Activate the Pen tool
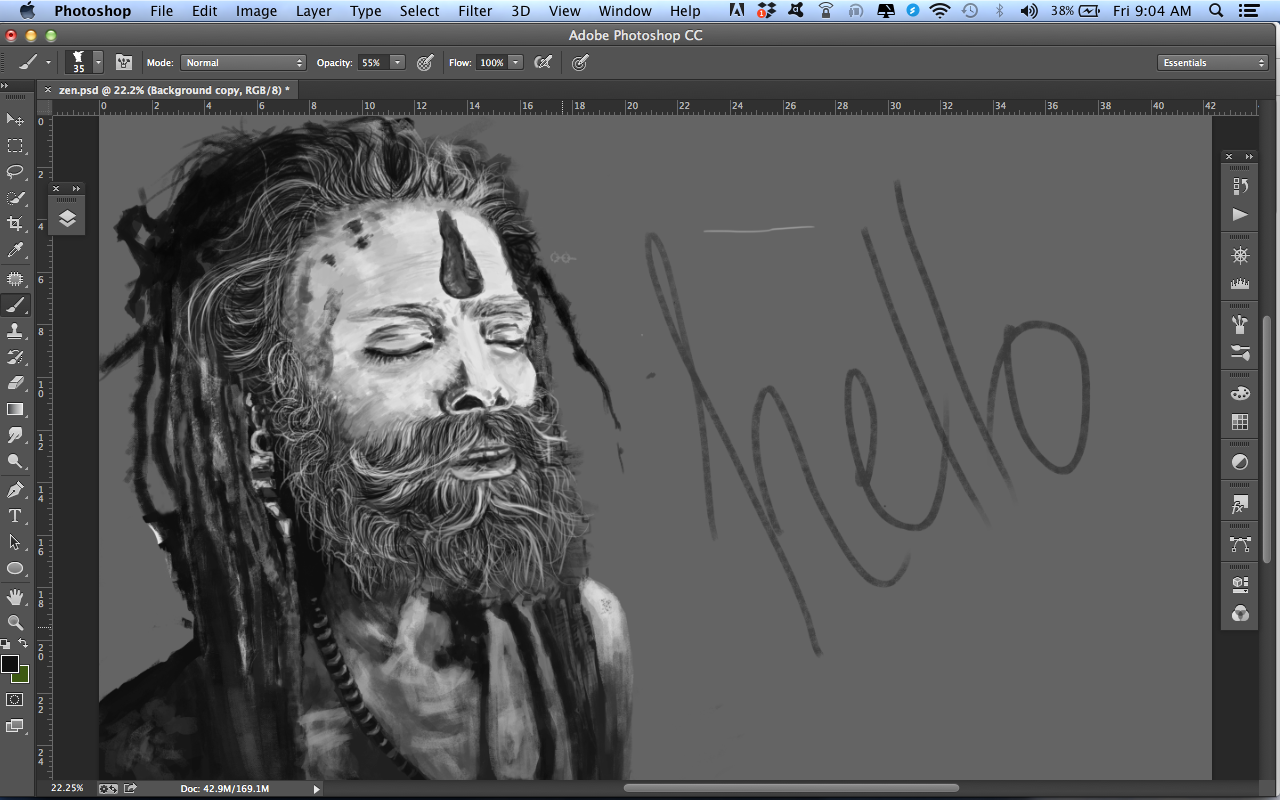Screen dimensions: 1280x800 [x=15, y=490]
